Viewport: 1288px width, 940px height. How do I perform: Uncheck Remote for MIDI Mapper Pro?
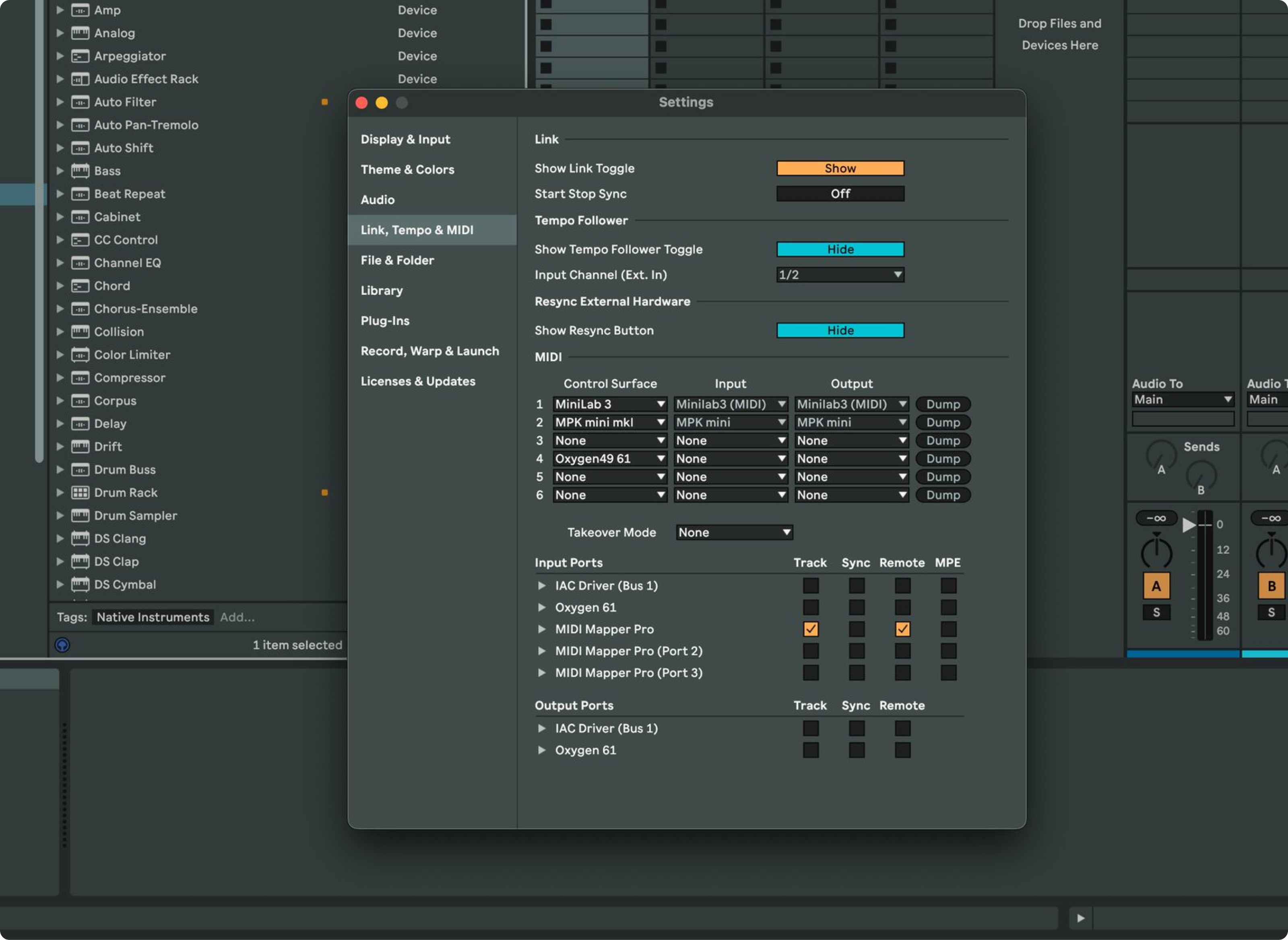(x=902, y=629)
